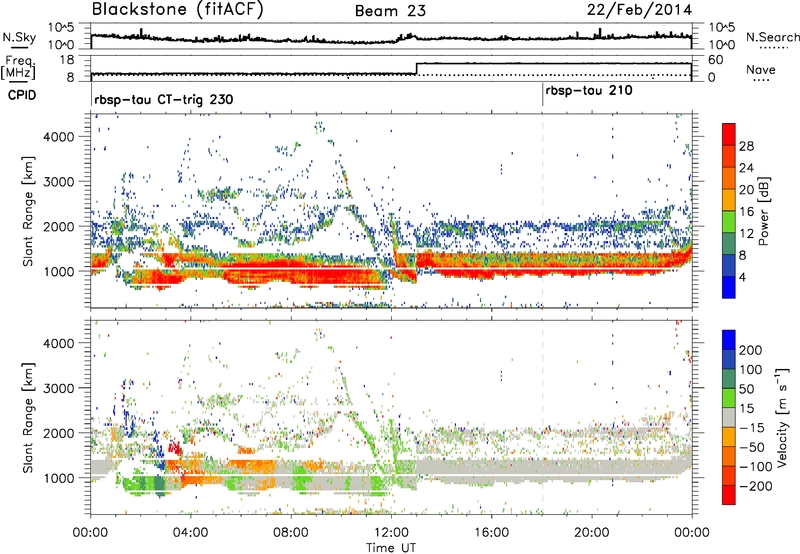Click the 3000 tick on velocity panel
Viewport: 800px width, 554px height.
coord(58,388)
